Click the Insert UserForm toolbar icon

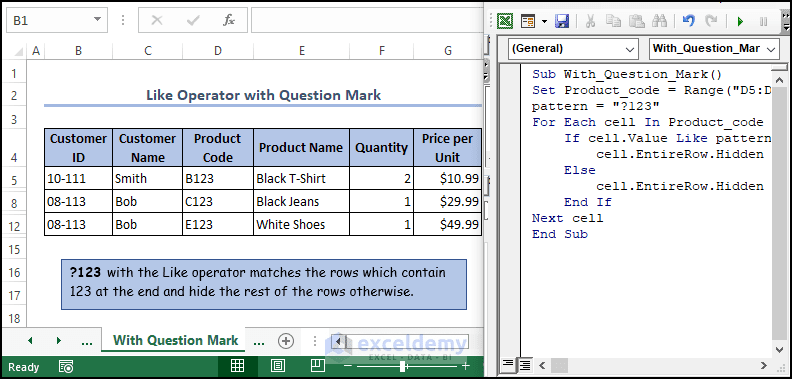528,21
